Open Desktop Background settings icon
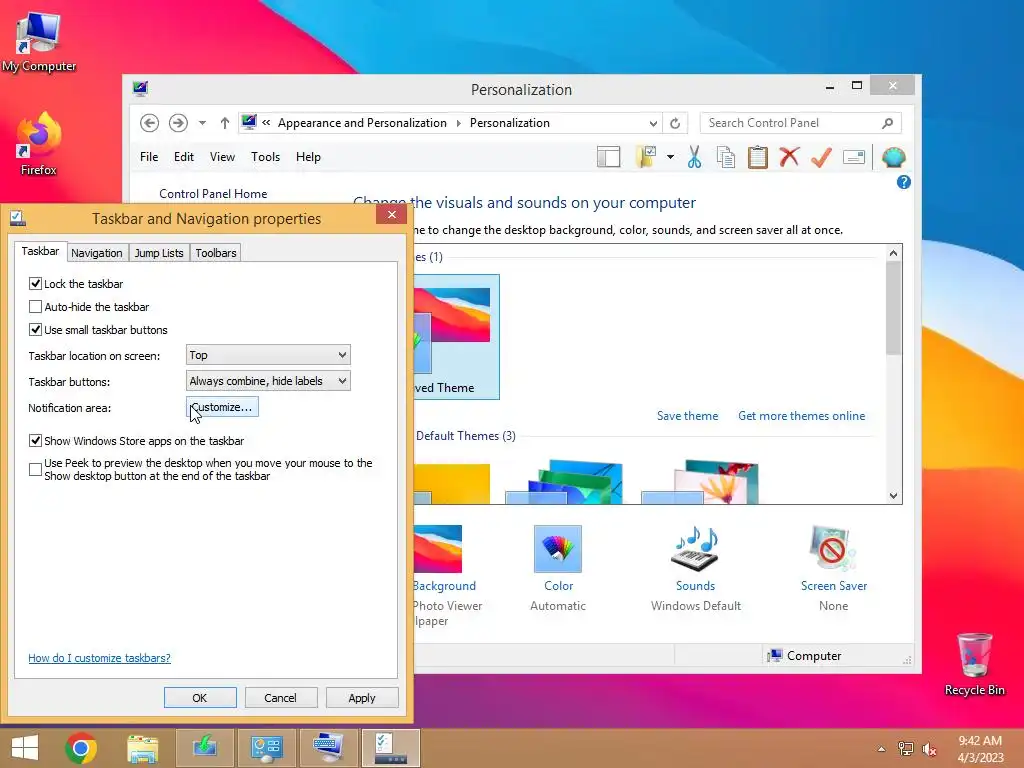This screenshot has height=768, width=1024. pyautogui.click(x=438, y=549)
